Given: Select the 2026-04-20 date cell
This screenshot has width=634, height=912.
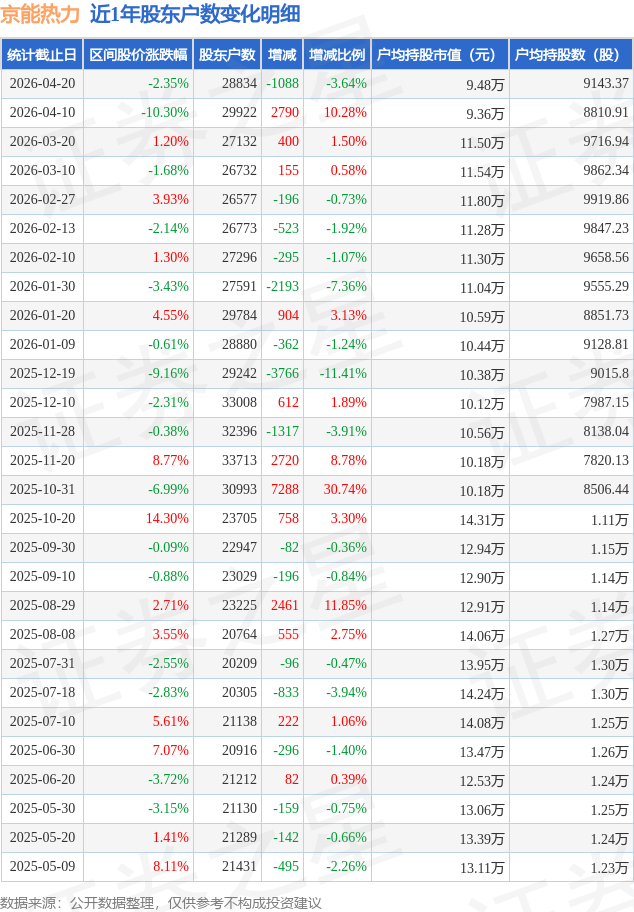Looking at the screenshot, I should point(42,84).
